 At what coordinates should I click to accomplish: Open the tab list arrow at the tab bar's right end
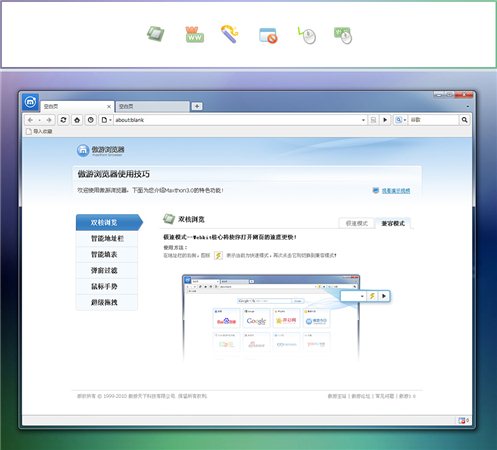tap(468, 107)
